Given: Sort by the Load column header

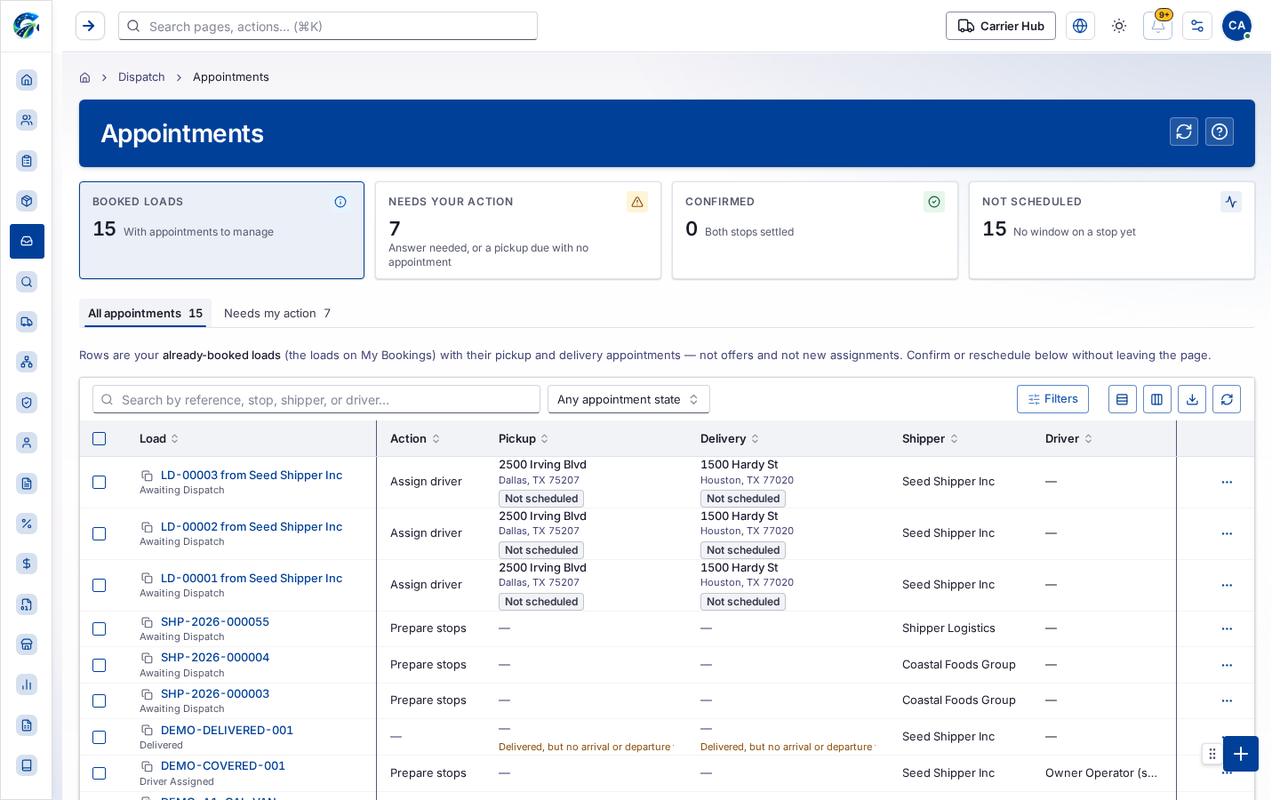Looking at the screenshot, I should [159, 439].
